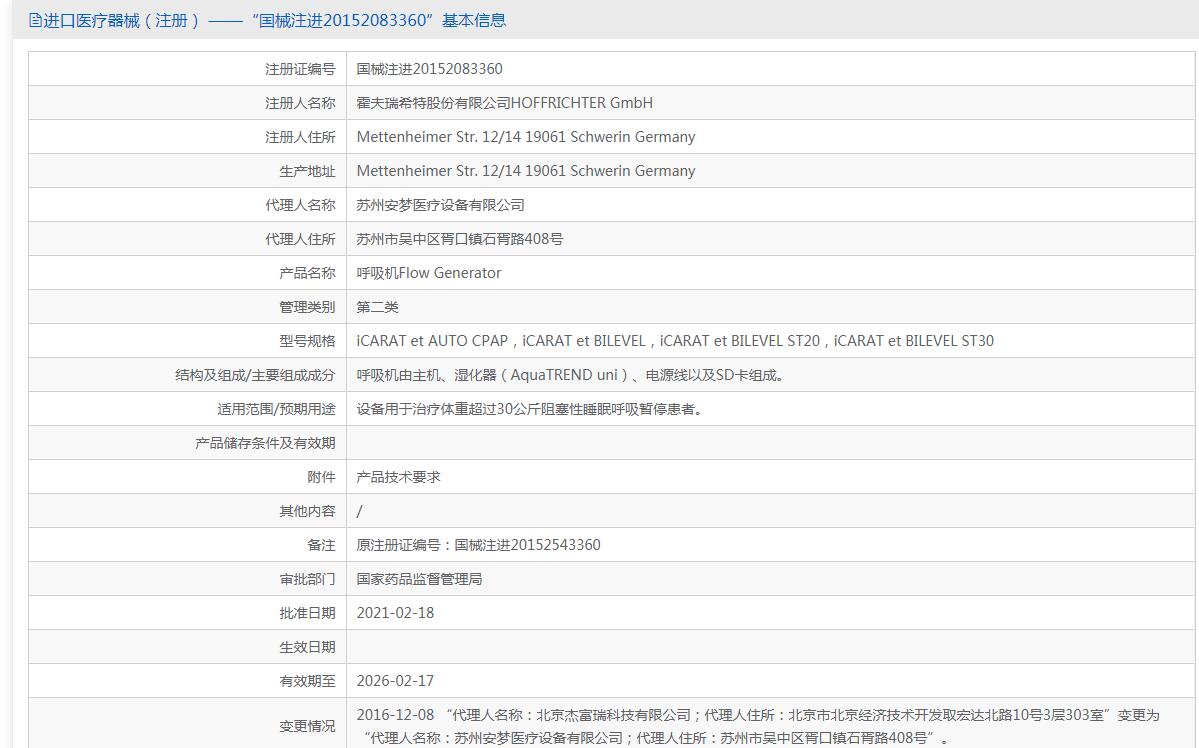The width and height of the screenshot is (1199, 748).
Task: Select the 代理人名称 label
Action: tap(300, 205)
